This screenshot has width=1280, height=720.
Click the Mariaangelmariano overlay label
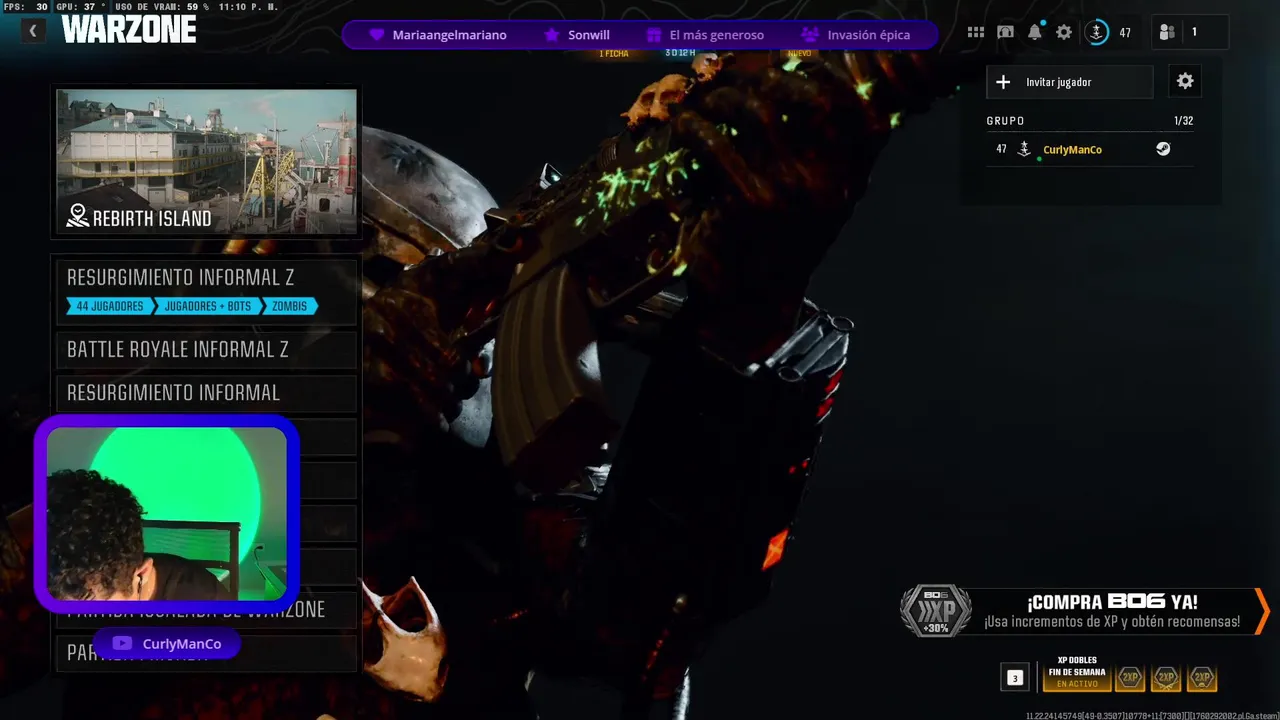pos(449,35)
